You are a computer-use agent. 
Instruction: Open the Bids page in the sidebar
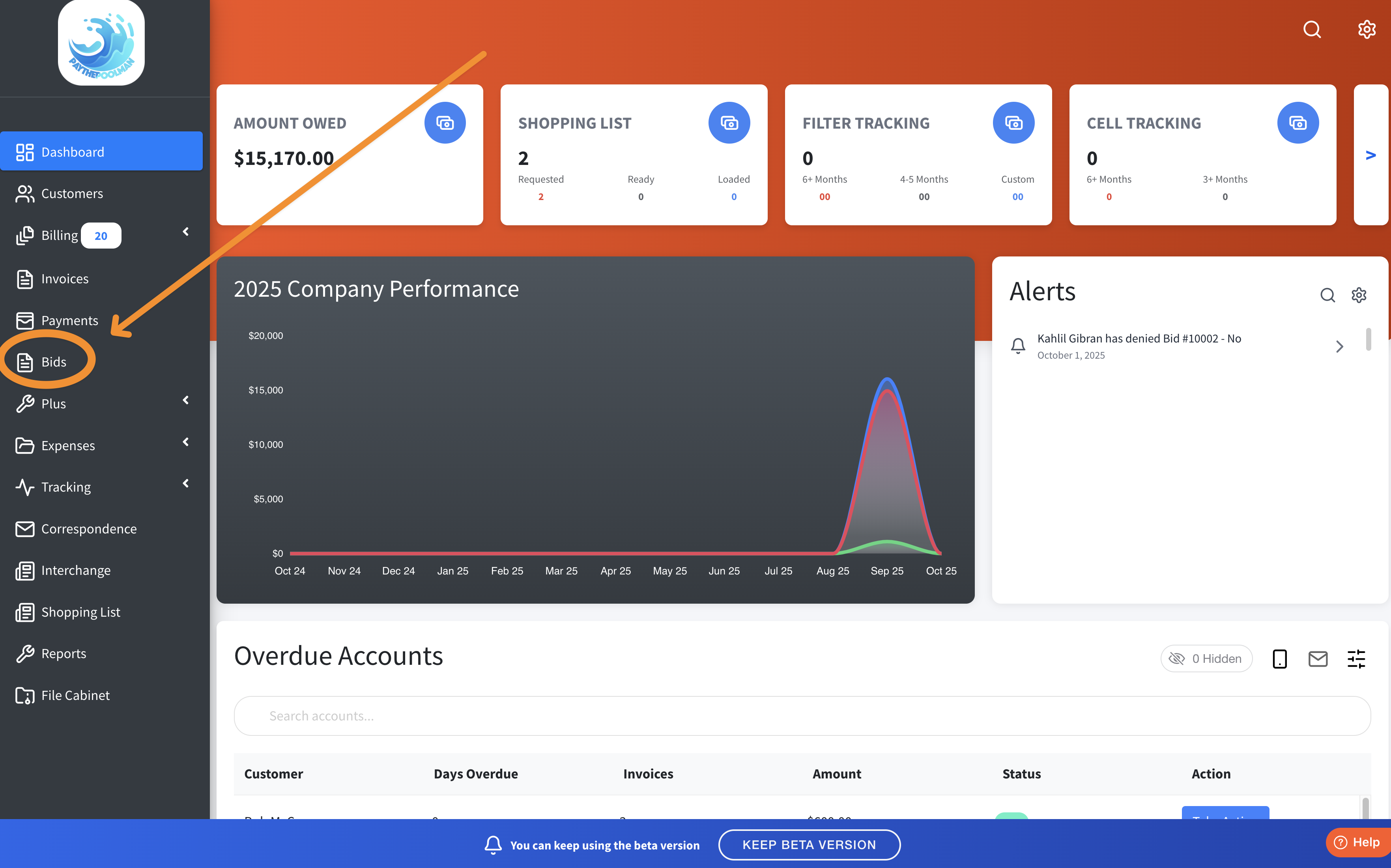pyautogui.click(x=53, y=362)
